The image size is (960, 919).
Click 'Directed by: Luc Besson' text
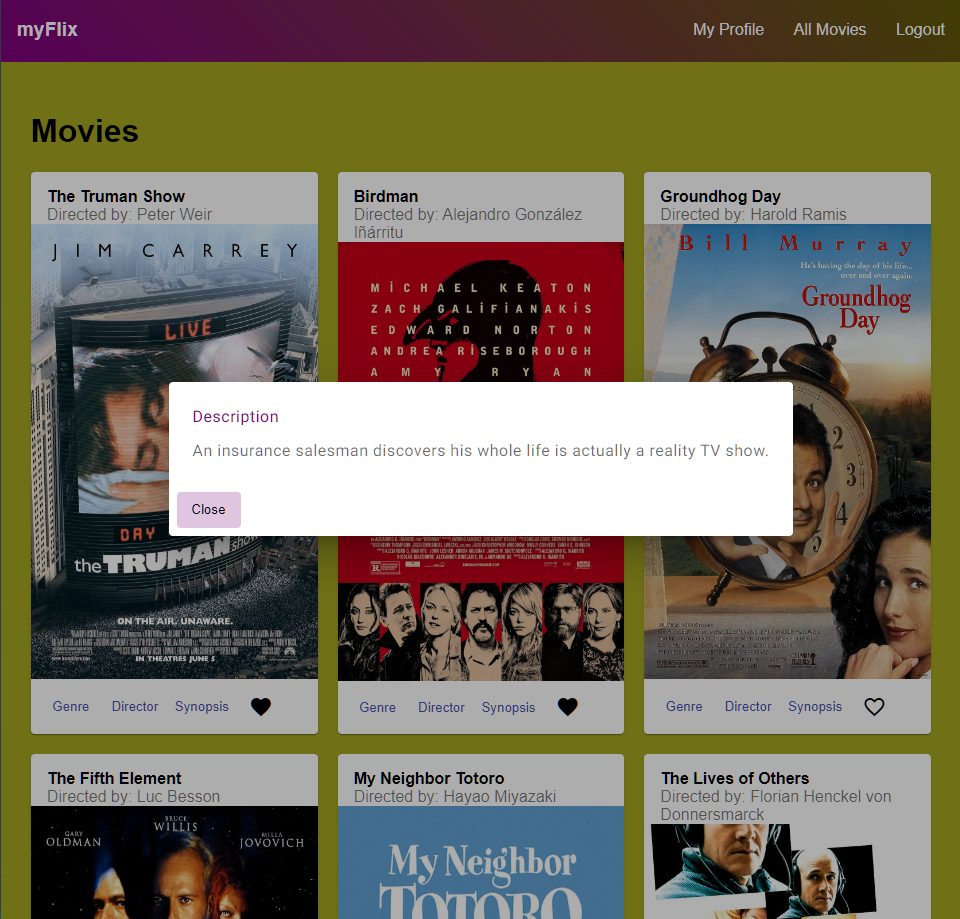tap(133, 797)
